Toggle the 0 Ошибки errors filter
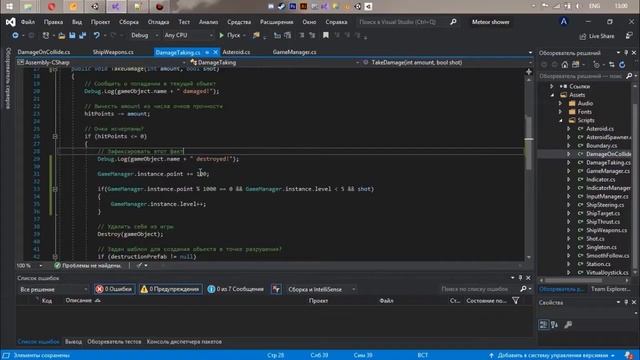The height and width of the screenshot is (360, 640). [114, 289]
